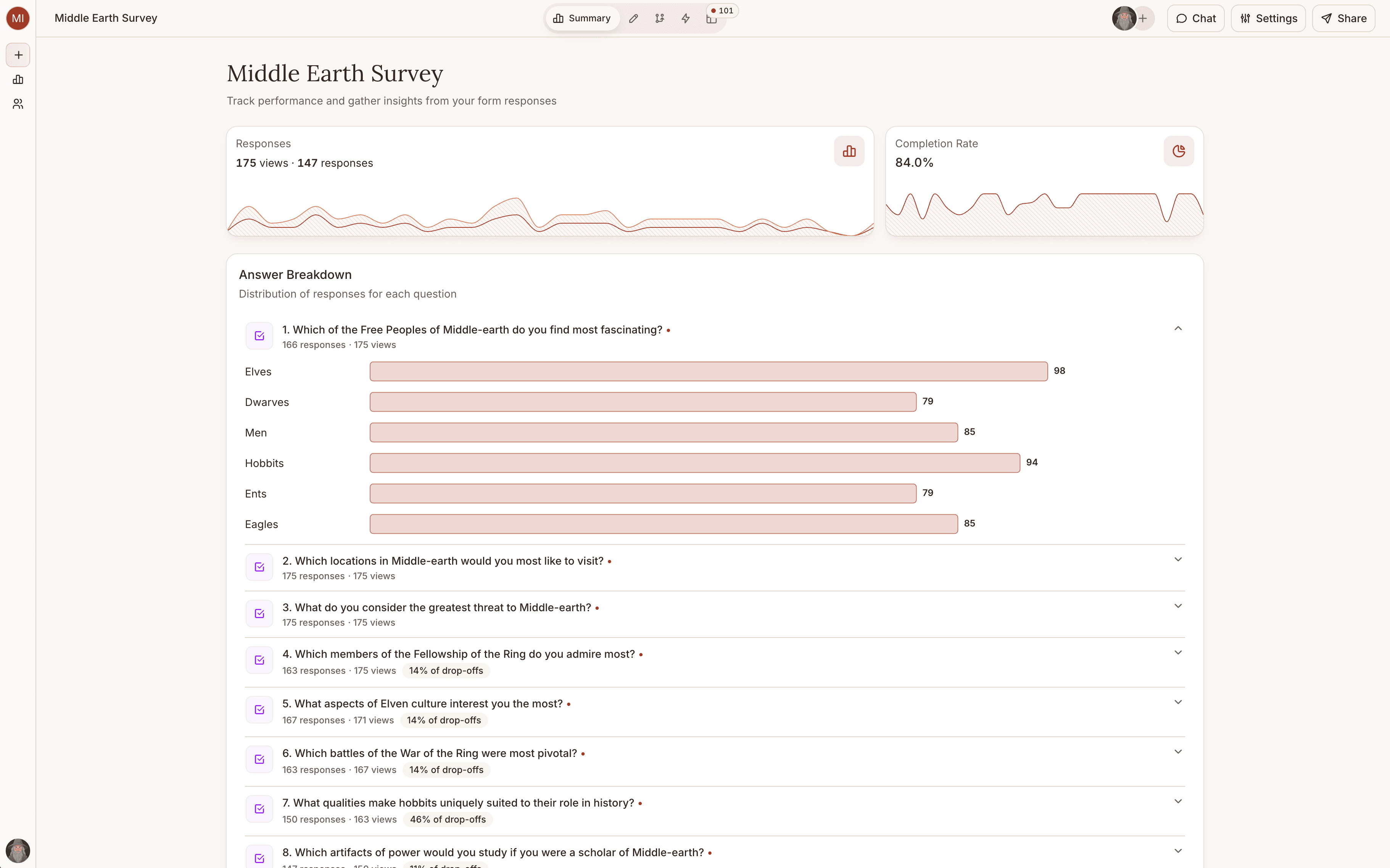Viewport: 1390px width, 868px height.
Task: Click the checkbox icon for question 7
Action: tap(259, 810)
